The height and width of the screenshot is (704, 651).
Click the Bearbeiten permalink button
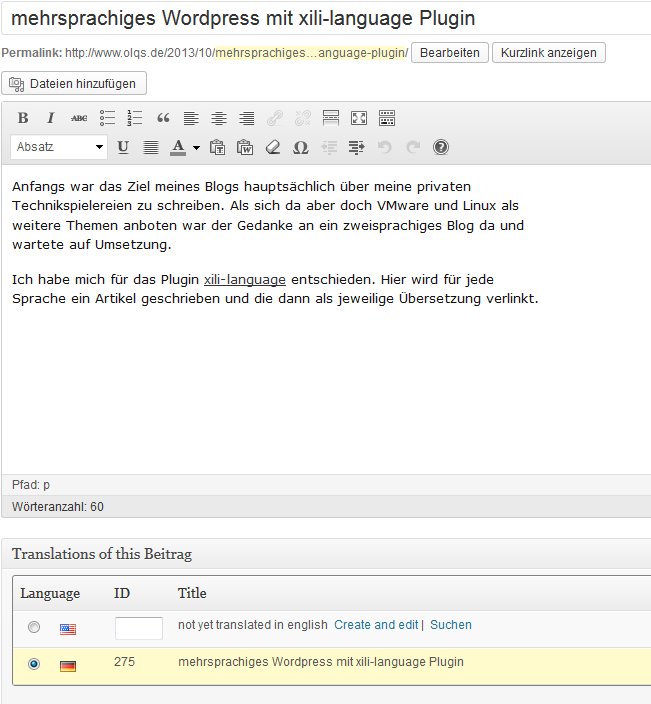(x=450, y=53)
